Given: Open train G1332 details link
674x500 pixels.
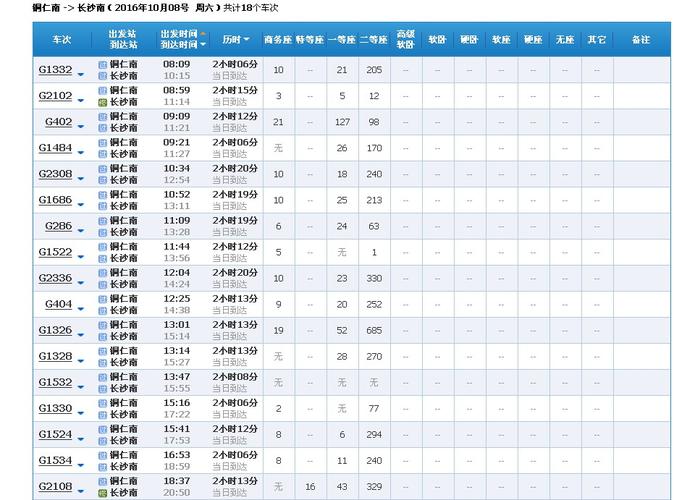Looking at the screenshot, I should (55, 70).
